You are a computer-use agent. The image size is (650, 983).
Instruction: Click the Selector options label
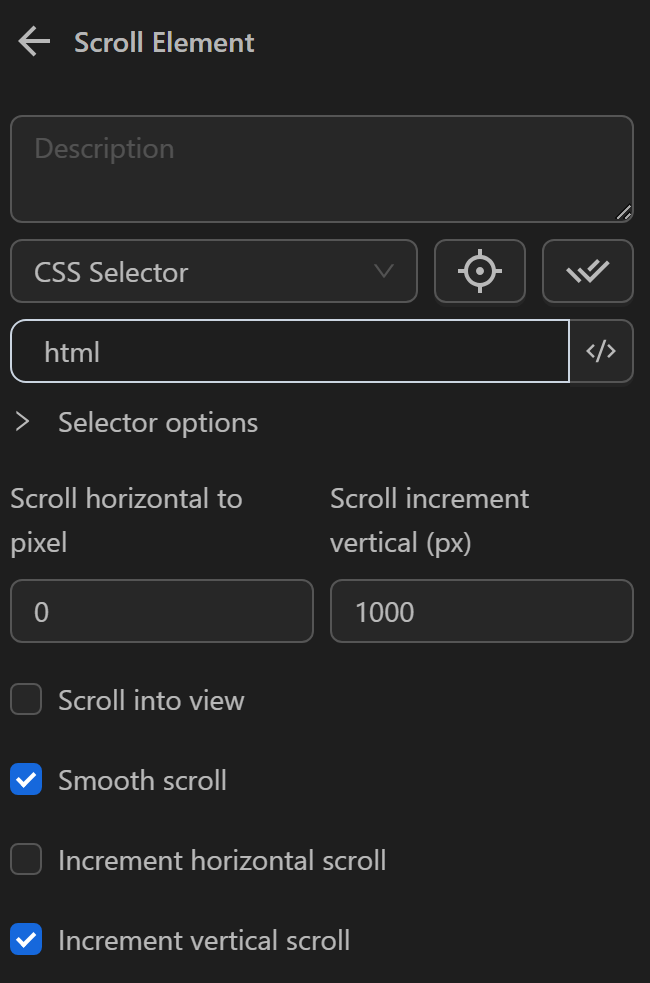tap(156, 422)
